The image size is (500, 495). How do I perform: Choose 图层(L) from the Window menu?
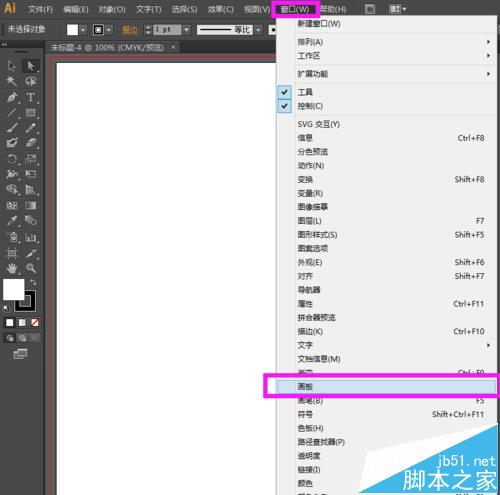387,221
